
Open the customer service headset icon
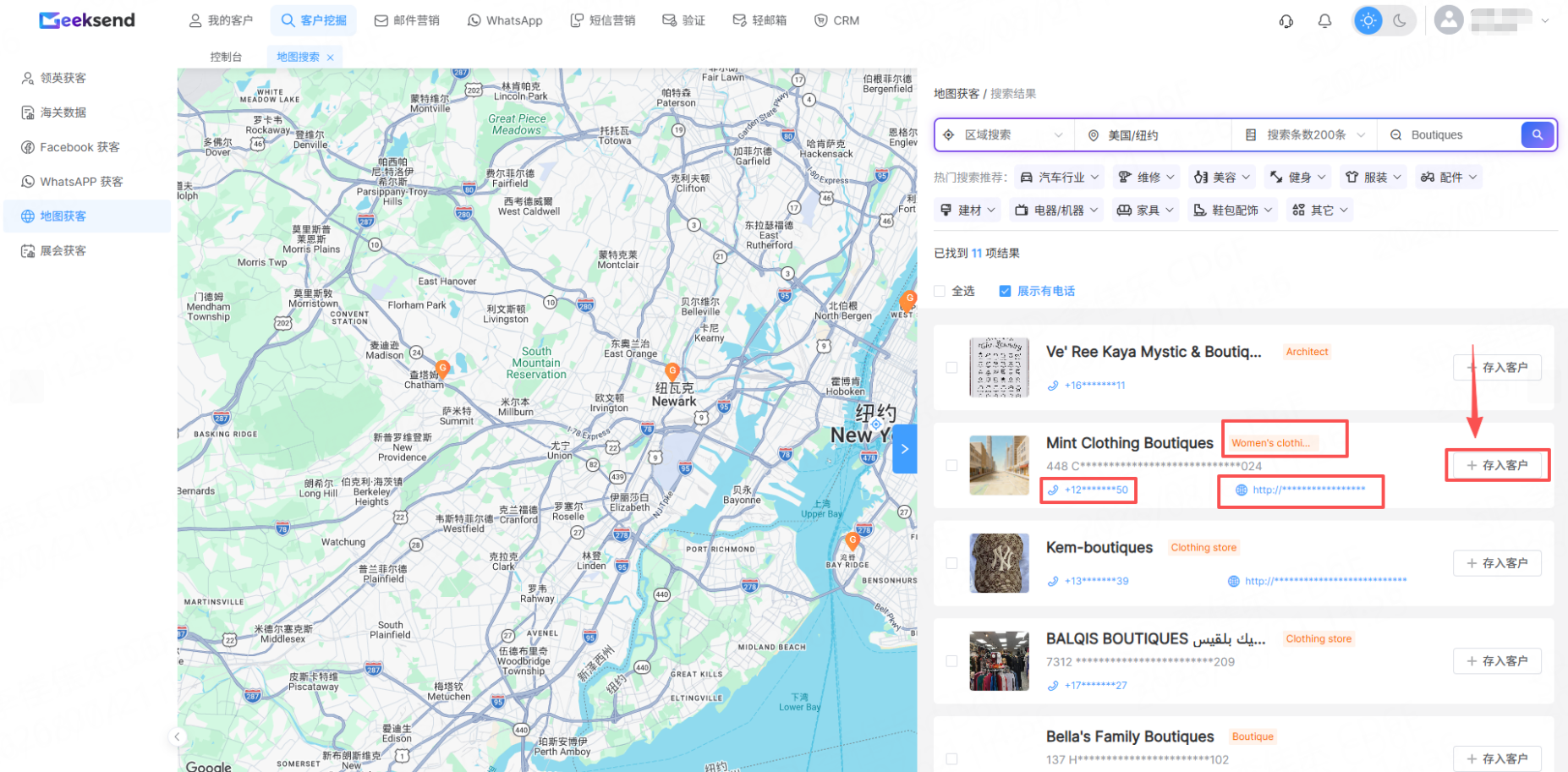point(1286,21)
